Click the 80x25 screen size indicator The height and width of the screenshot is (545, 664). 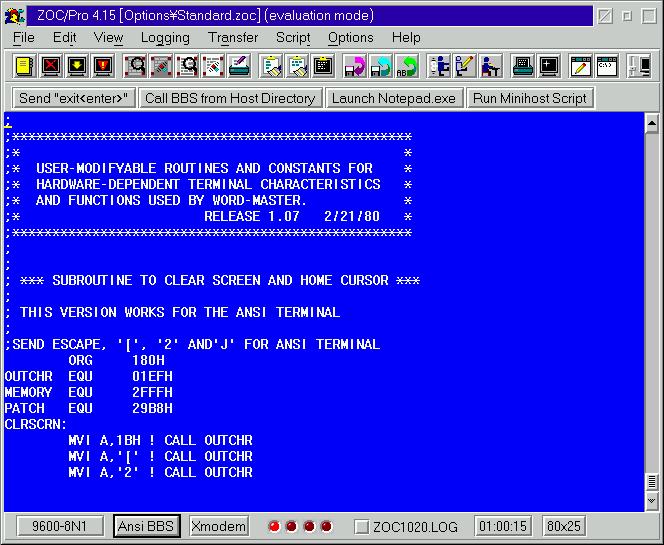(564, 526)
